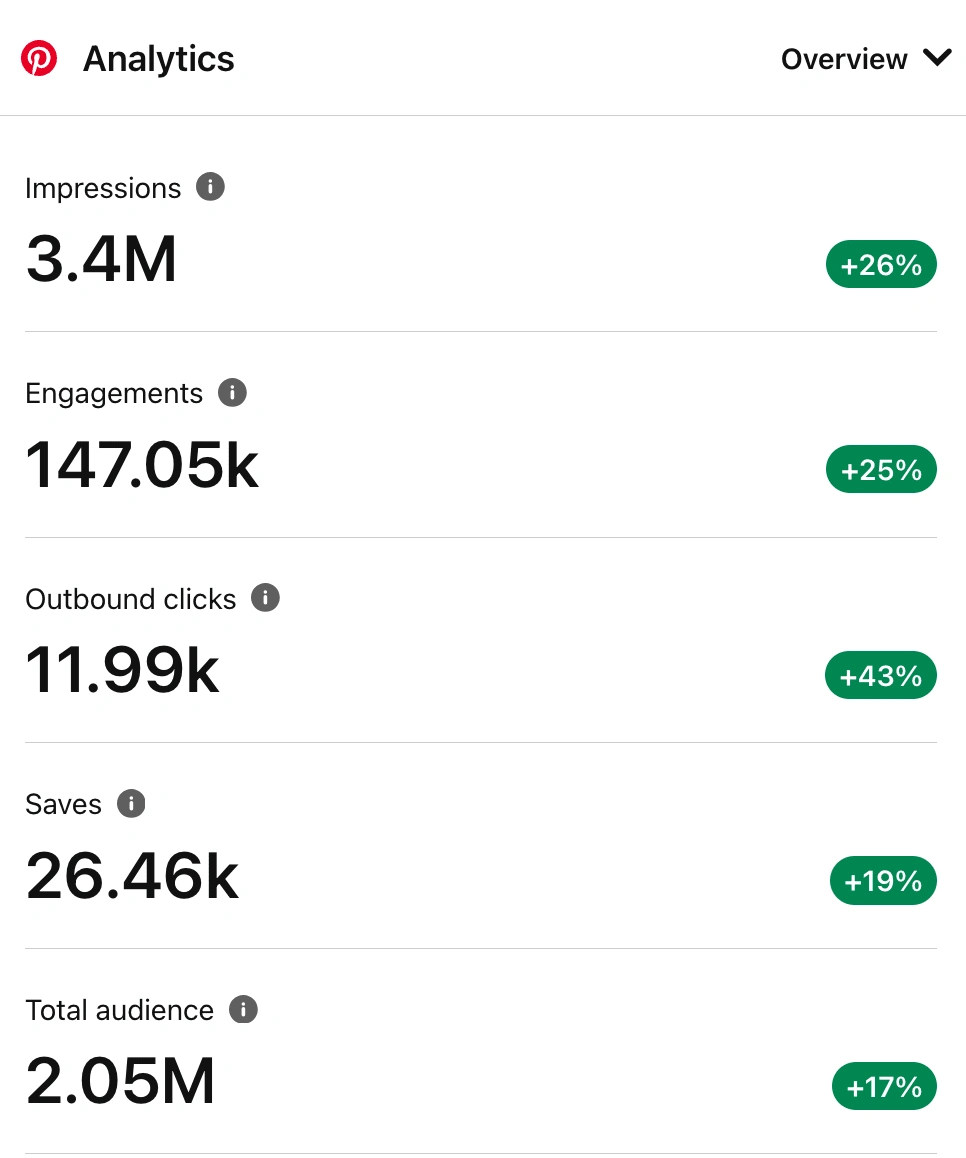Click the 3.4M Impressions value

coord(101,259)
